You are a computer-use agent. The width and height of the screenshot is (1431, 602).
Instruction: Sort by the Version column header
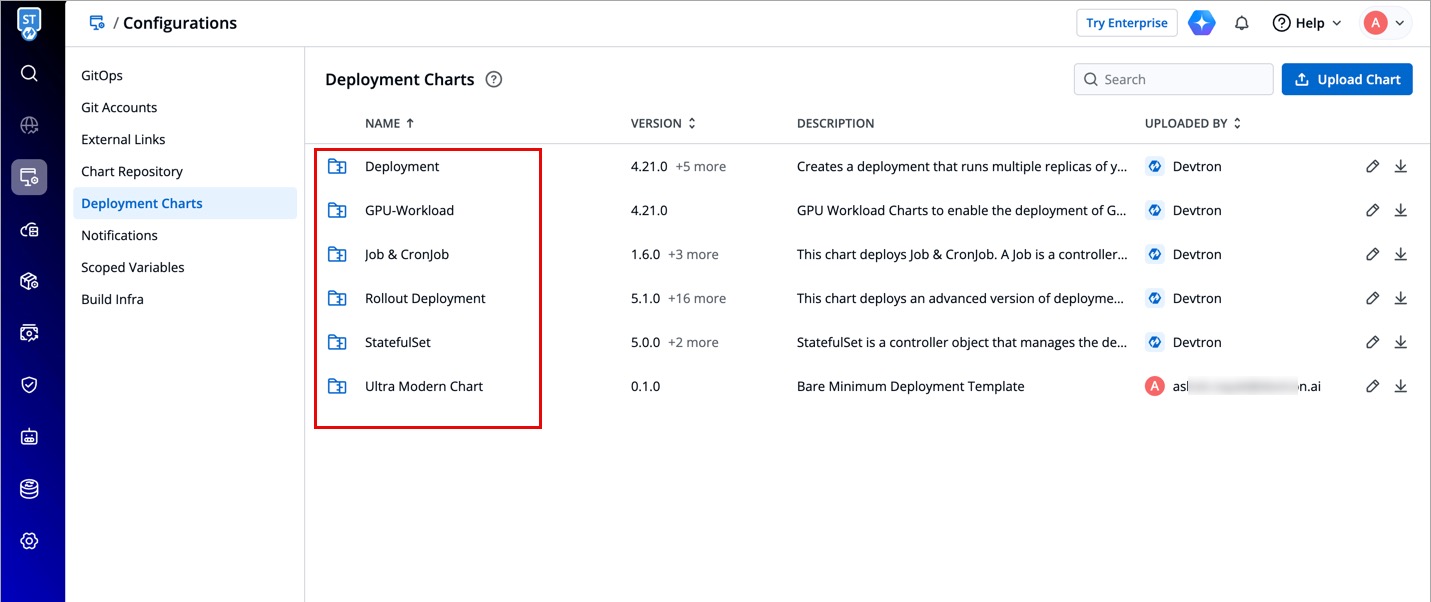(662, 124)
